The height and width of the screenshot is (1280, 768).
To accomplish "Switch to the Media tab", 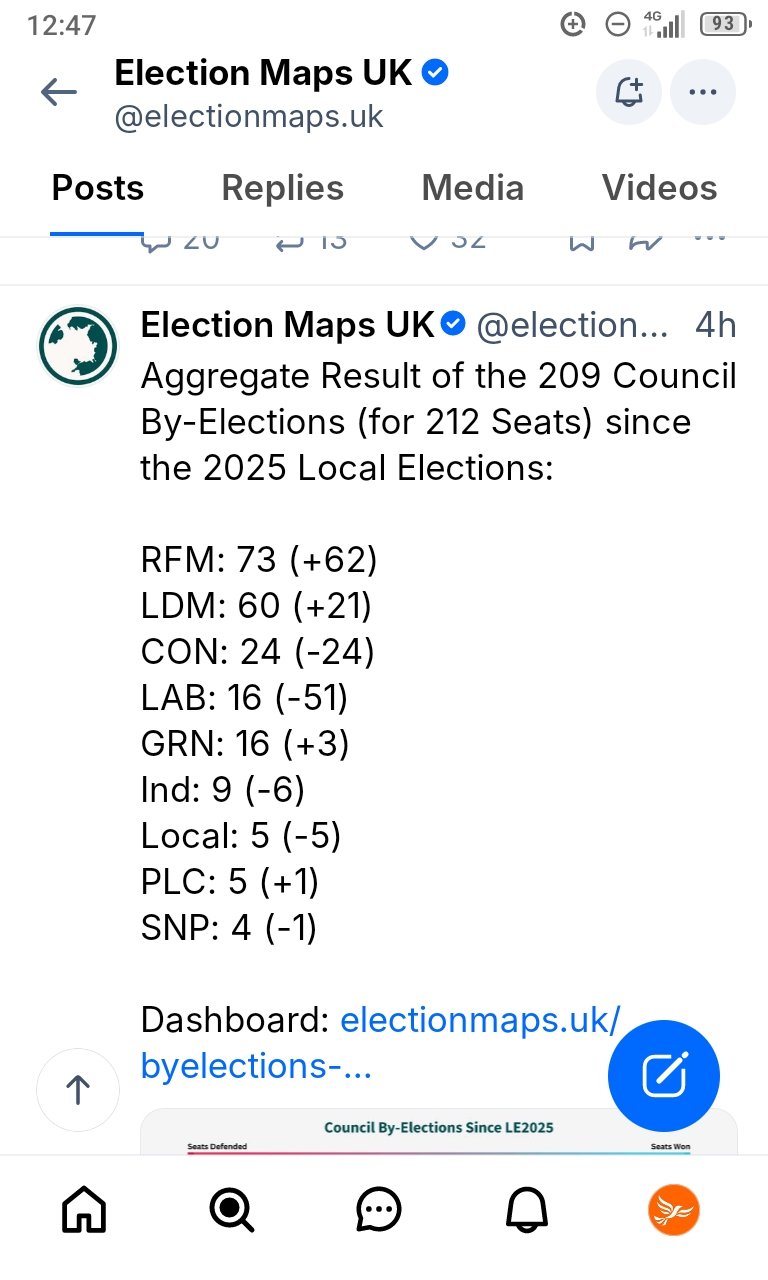I will [472, 188].
